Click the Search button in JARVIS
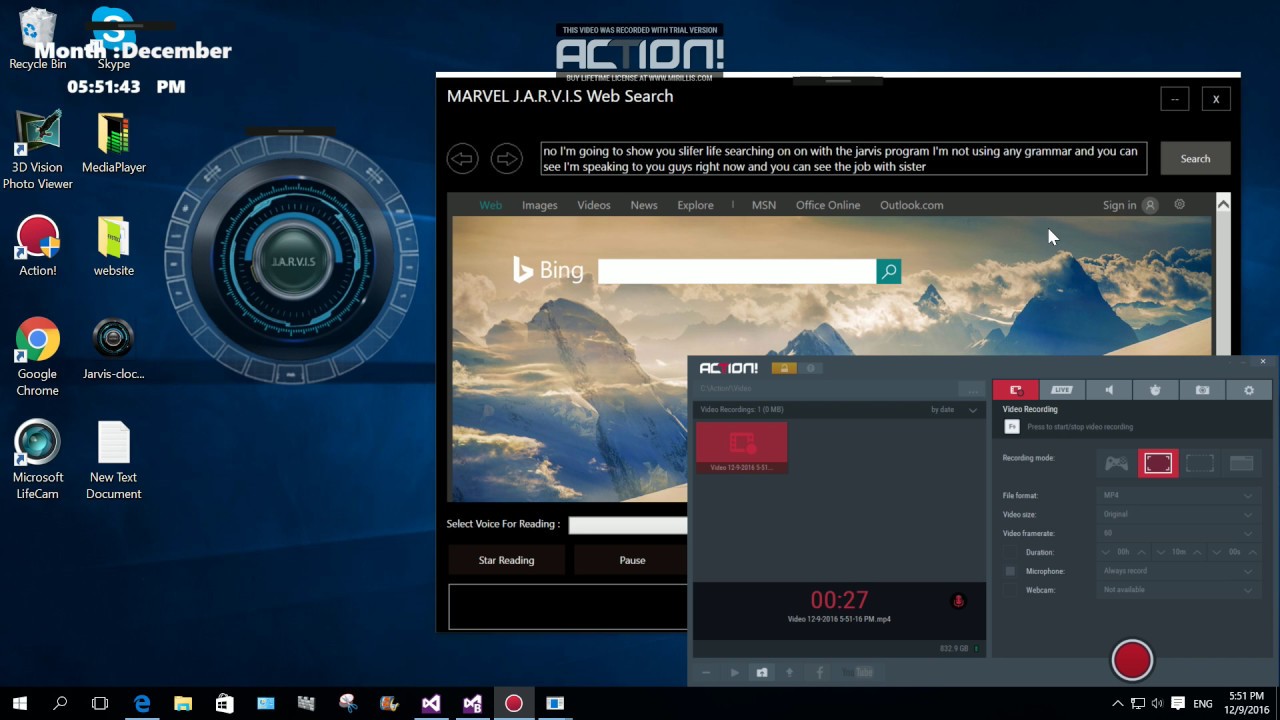 click(x=1195, y=159)
